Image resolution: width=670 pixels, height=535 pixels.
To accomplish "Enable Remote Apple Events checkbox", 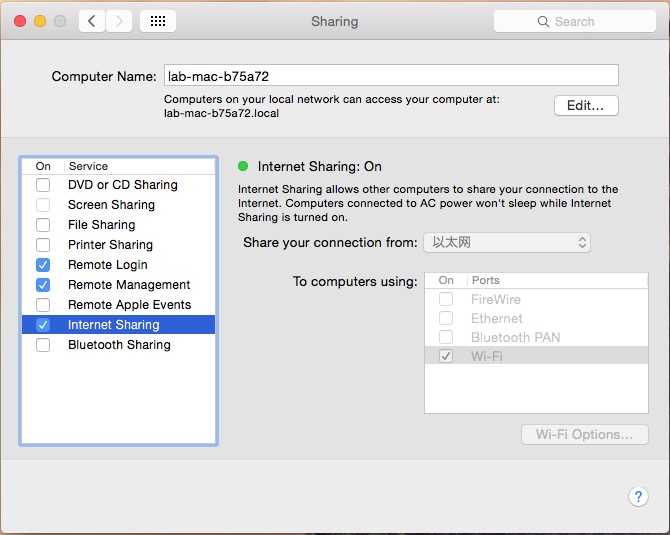I will pos(43,305).
